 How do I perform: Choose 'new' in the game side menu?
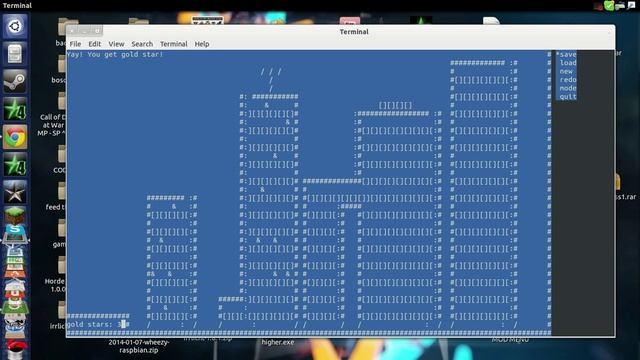click(x=566, y=71)
